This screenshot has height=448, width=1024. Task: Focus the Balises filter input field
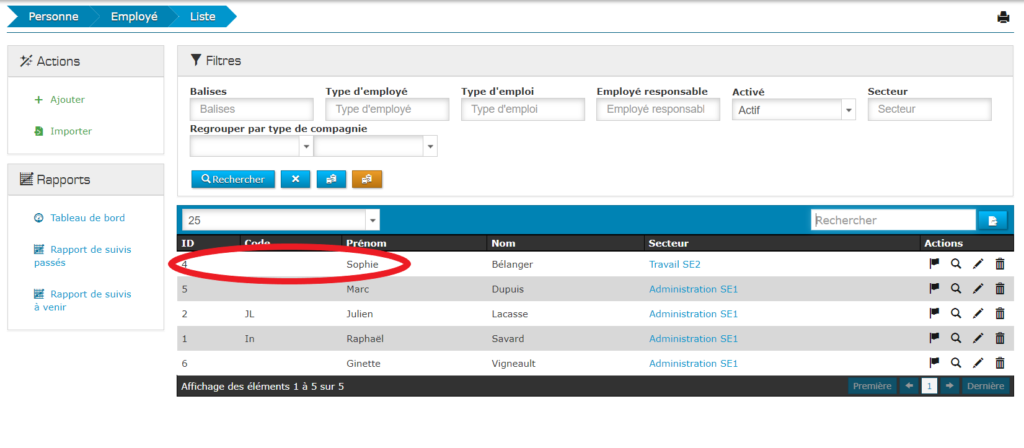[x=251, y=110]
